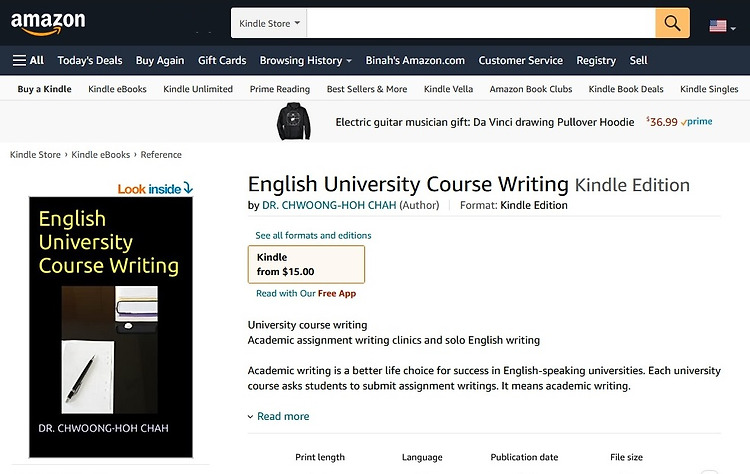Open the book cover image
Viewport: 750px width, 474px height.
coord(111,327)
